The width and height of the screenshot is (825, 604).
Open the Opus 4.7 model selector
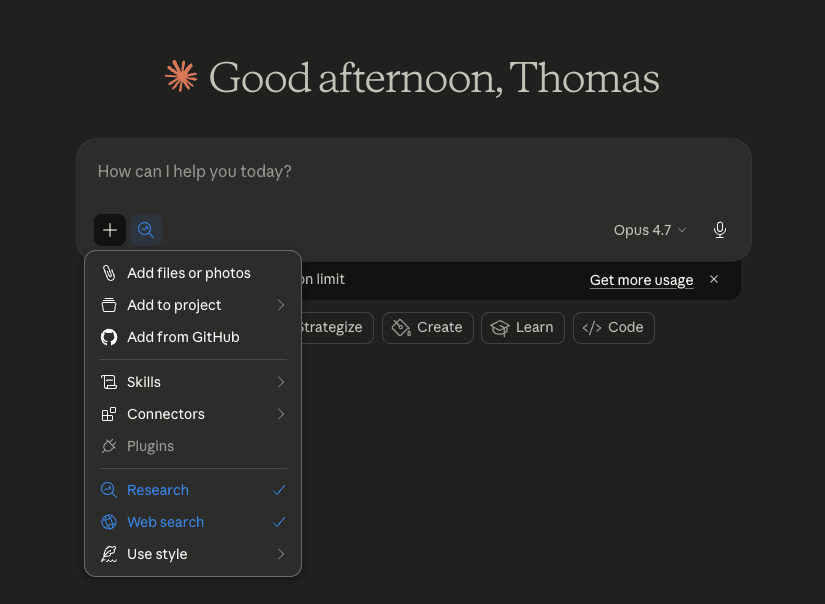[650, 230]
